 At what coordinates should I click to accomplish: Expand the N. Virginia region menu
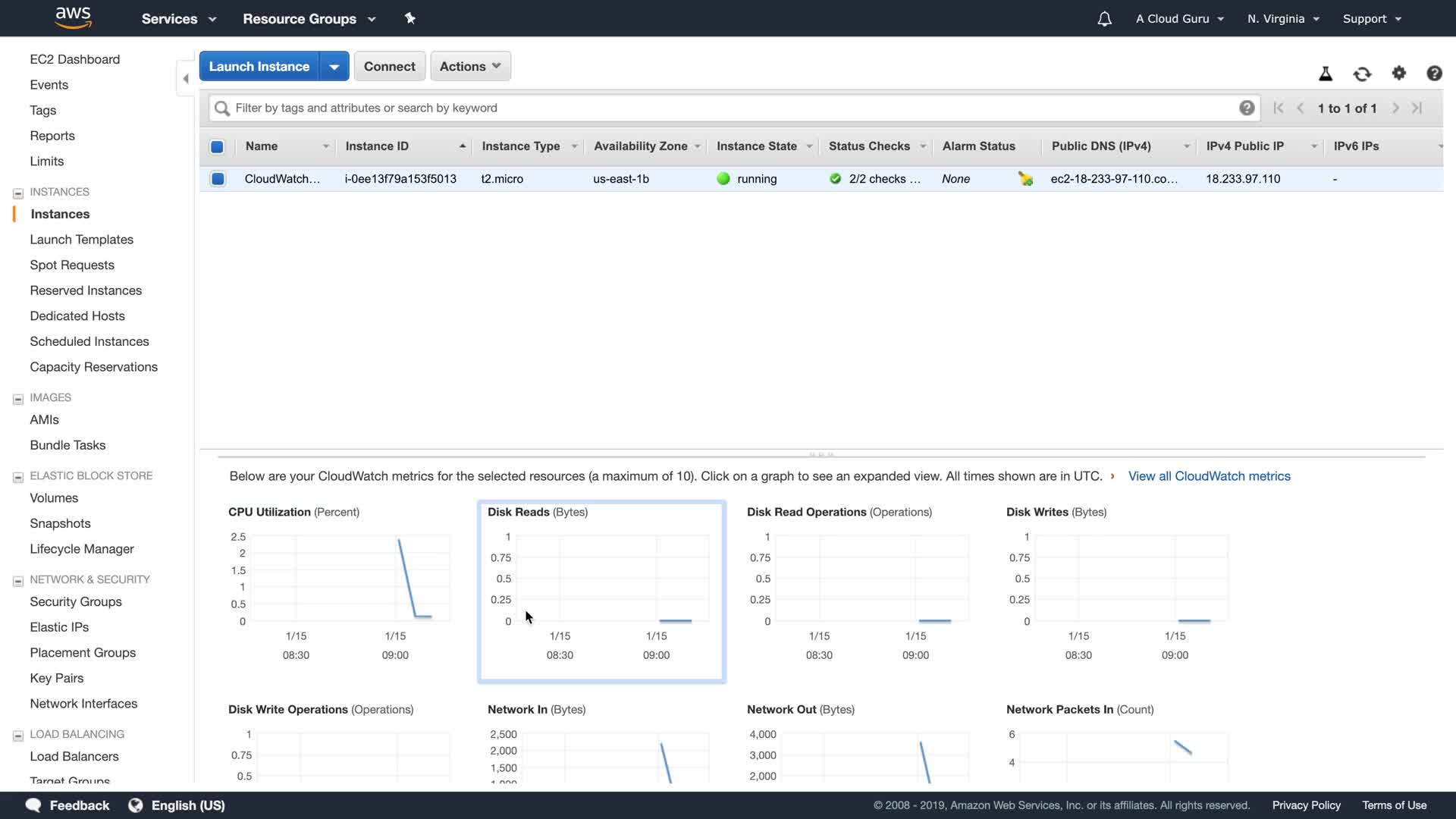[x=1283, y=19]
